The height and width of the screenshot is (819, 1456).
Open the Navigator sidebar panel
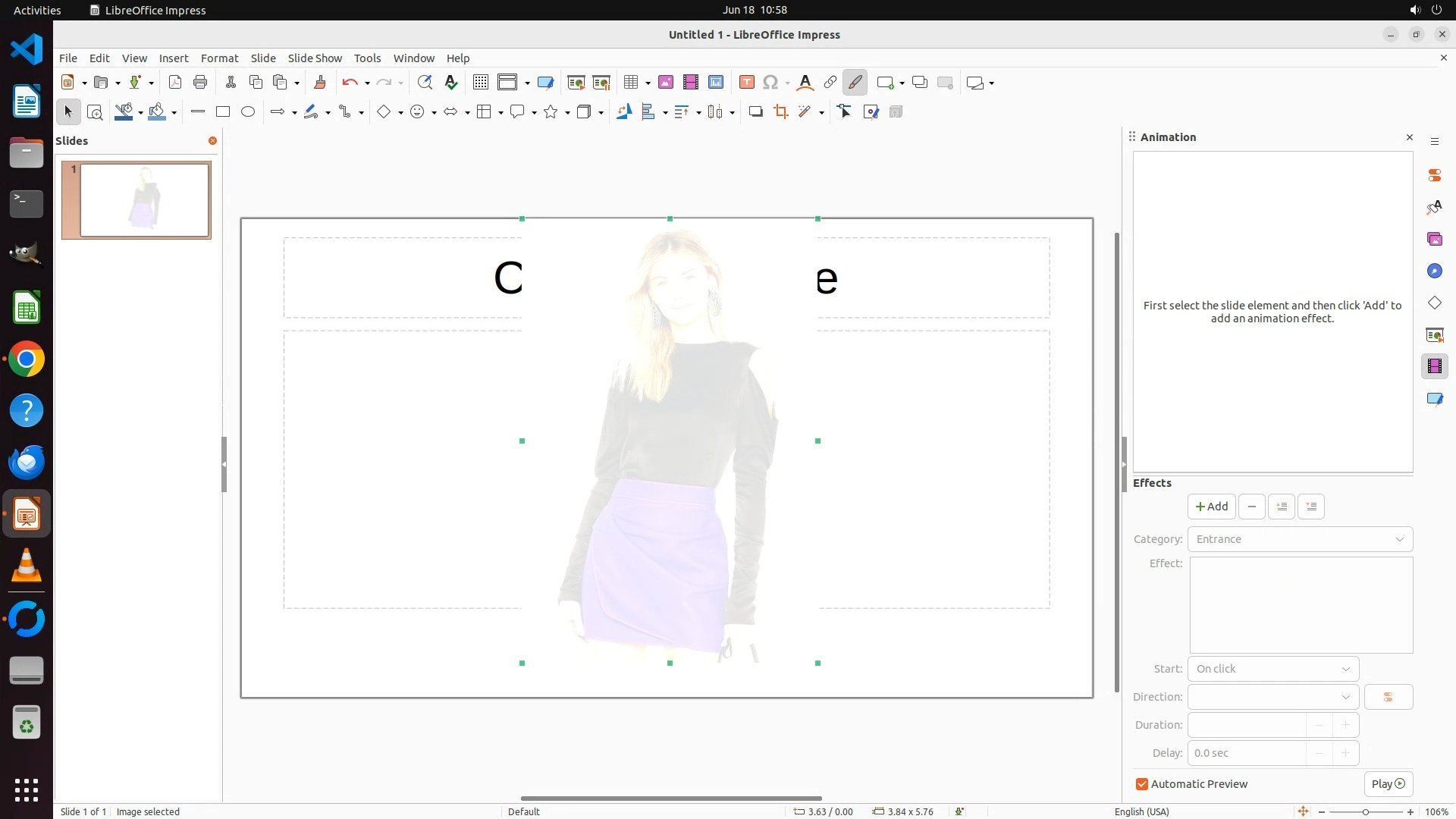(x=1434, y=271)
